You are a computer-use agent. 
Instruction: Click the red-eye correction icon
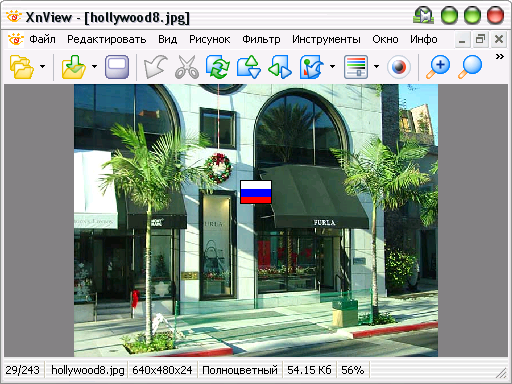(399, 67)
